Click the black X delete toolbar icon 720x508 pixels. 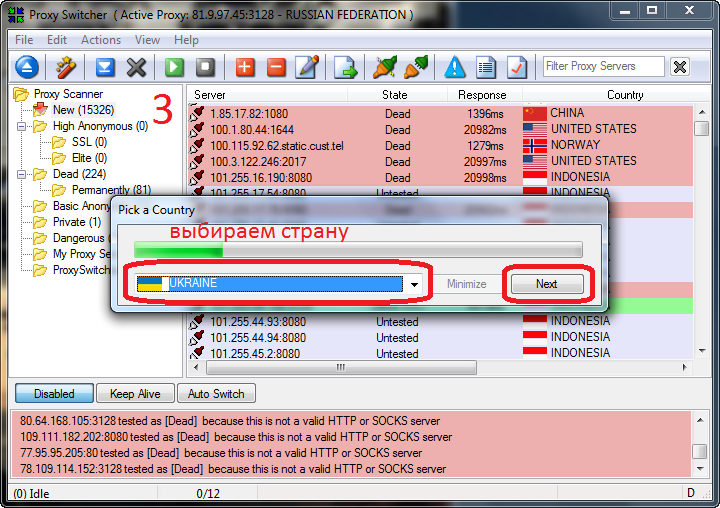coord(136,68)
